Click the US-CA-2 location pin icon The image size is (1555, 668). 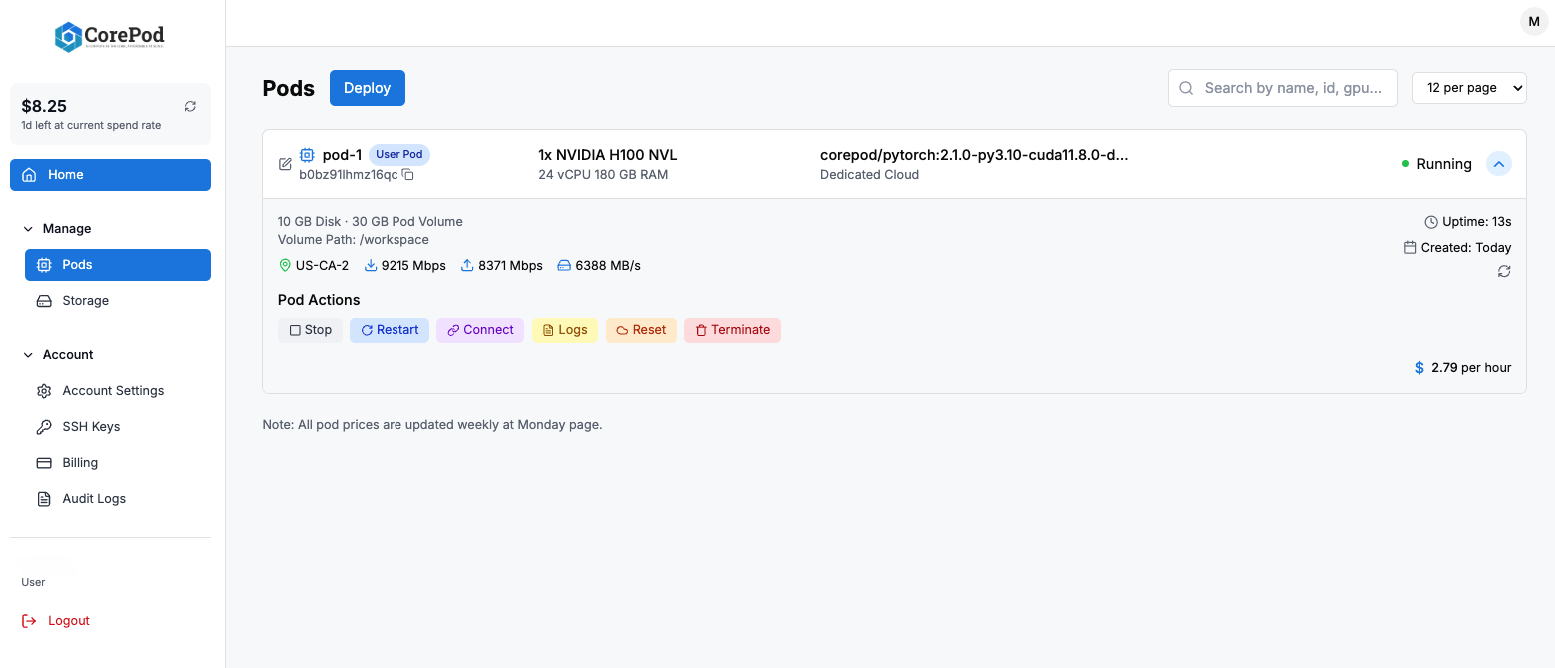tap(285, 266)
